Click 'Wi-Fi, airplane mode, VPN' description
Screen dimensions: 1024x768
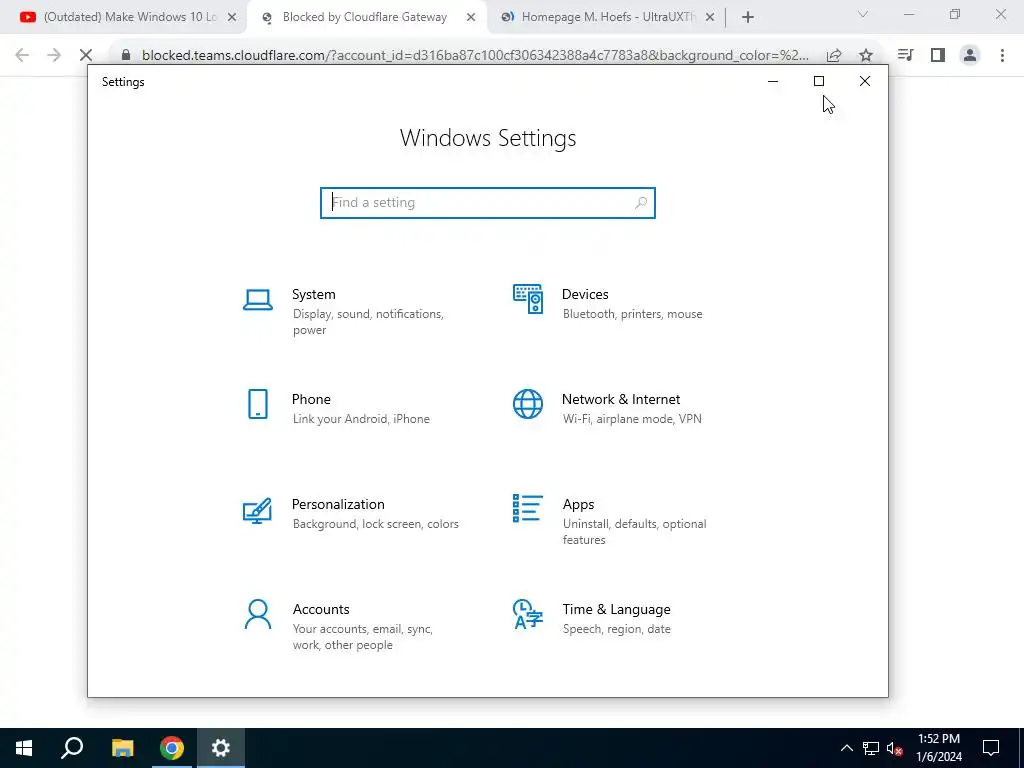(632, 419)
